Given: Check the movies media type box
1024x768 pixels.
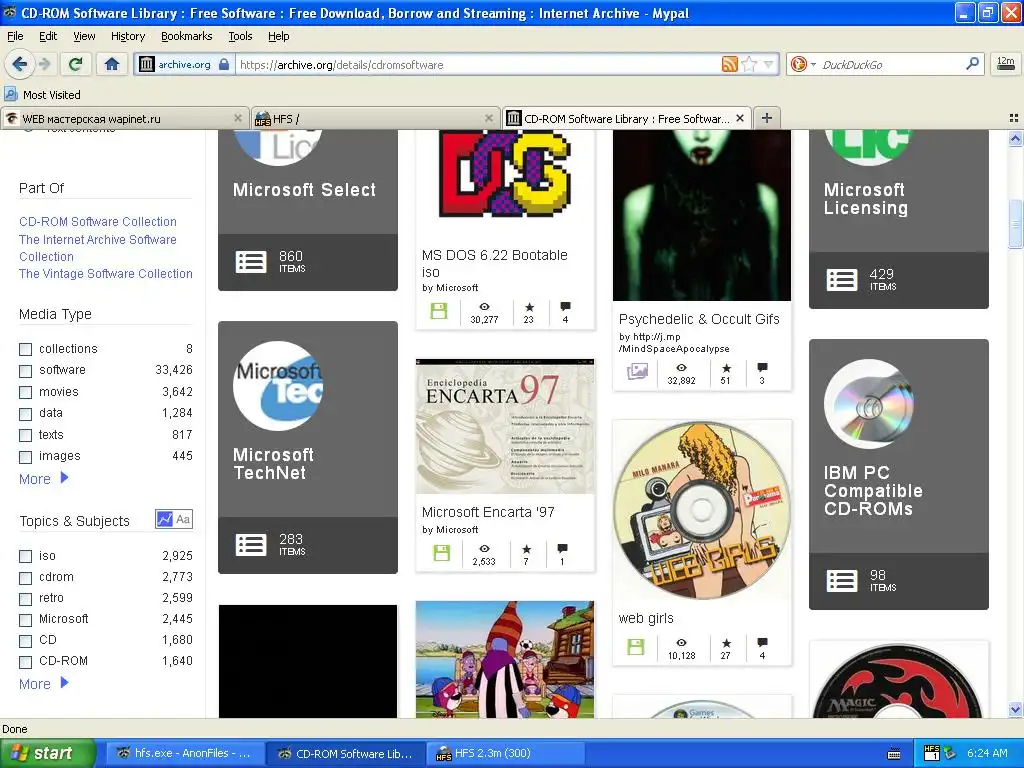Looking at the screenshot, I should (x=25, y=392).
